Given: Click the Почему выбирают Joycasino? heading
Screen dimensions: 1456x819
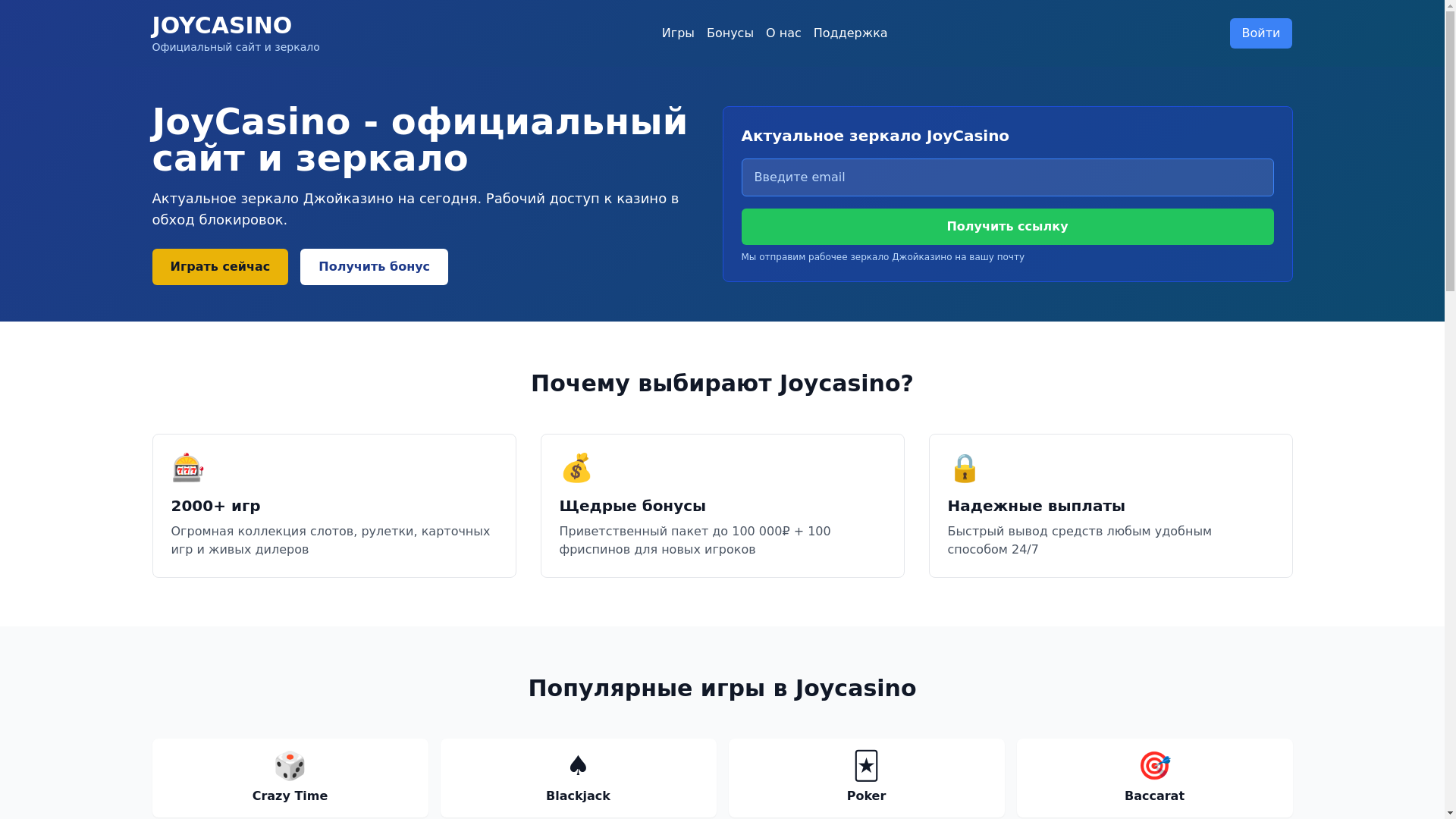Looking at the screenshot, I should tap(722, 383).
